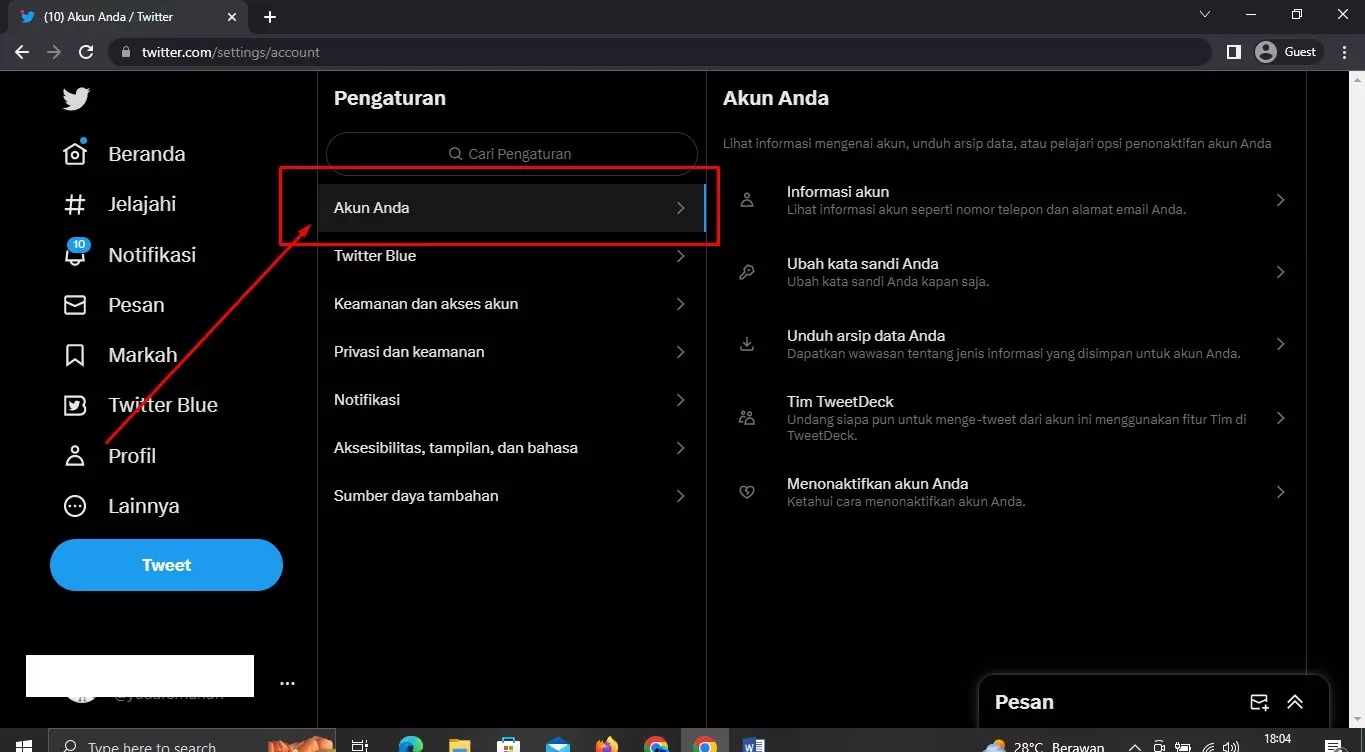Compose new message icon in Pesan drawer
The height and width of the screenshot is (752, 1365).
[1260, 702]
